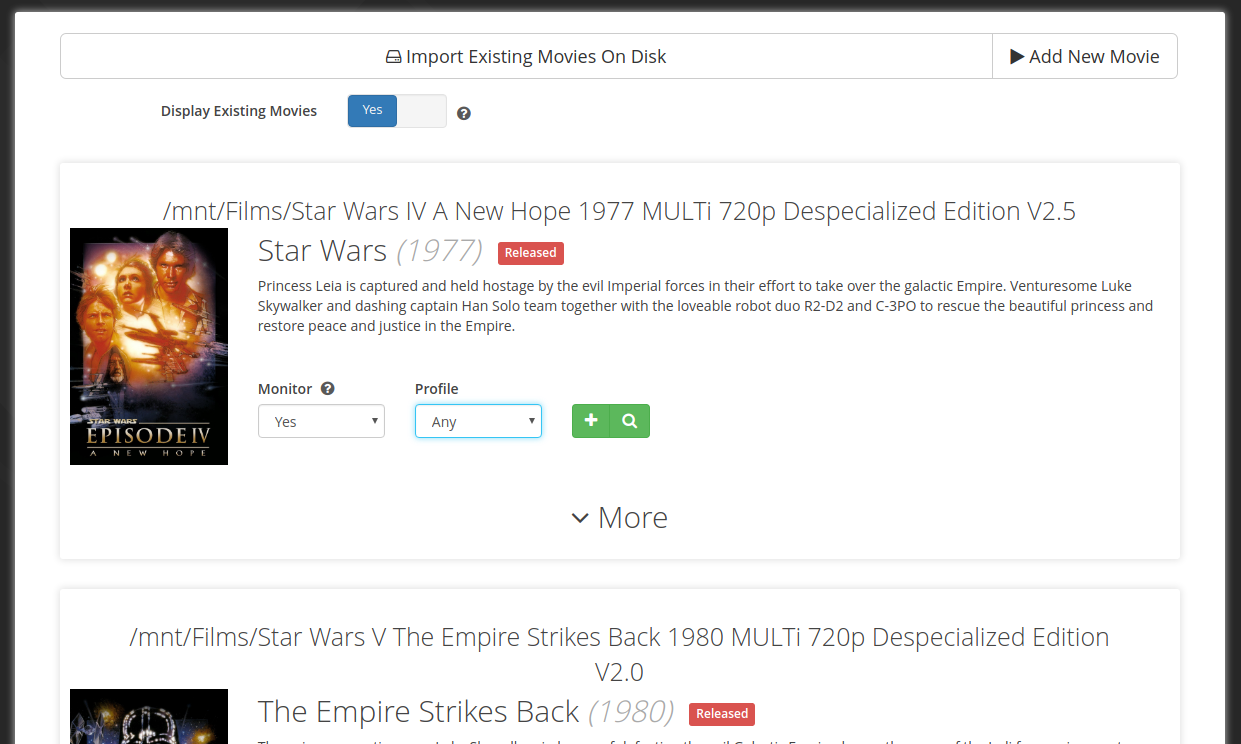
Task: Select Import Existing Movies On Disk tab
Action: 526,56
